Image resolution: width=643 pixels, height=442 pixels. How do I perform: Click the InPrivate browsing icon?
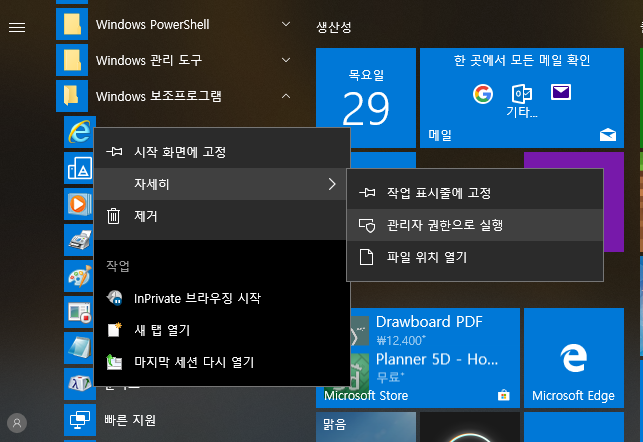[114, 298]
